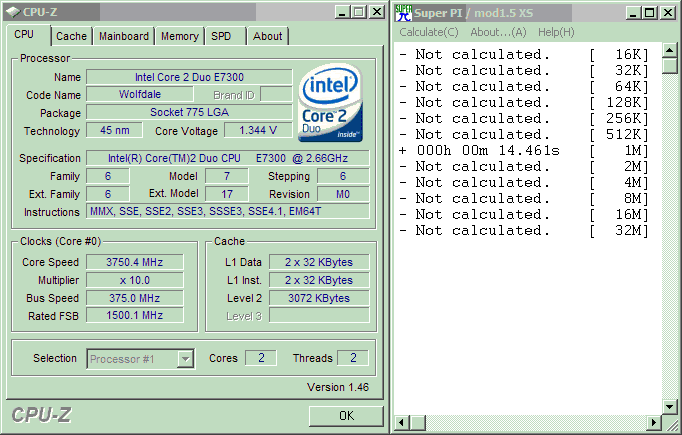Select the Not calculated 128K line

(x=524, y=103)
